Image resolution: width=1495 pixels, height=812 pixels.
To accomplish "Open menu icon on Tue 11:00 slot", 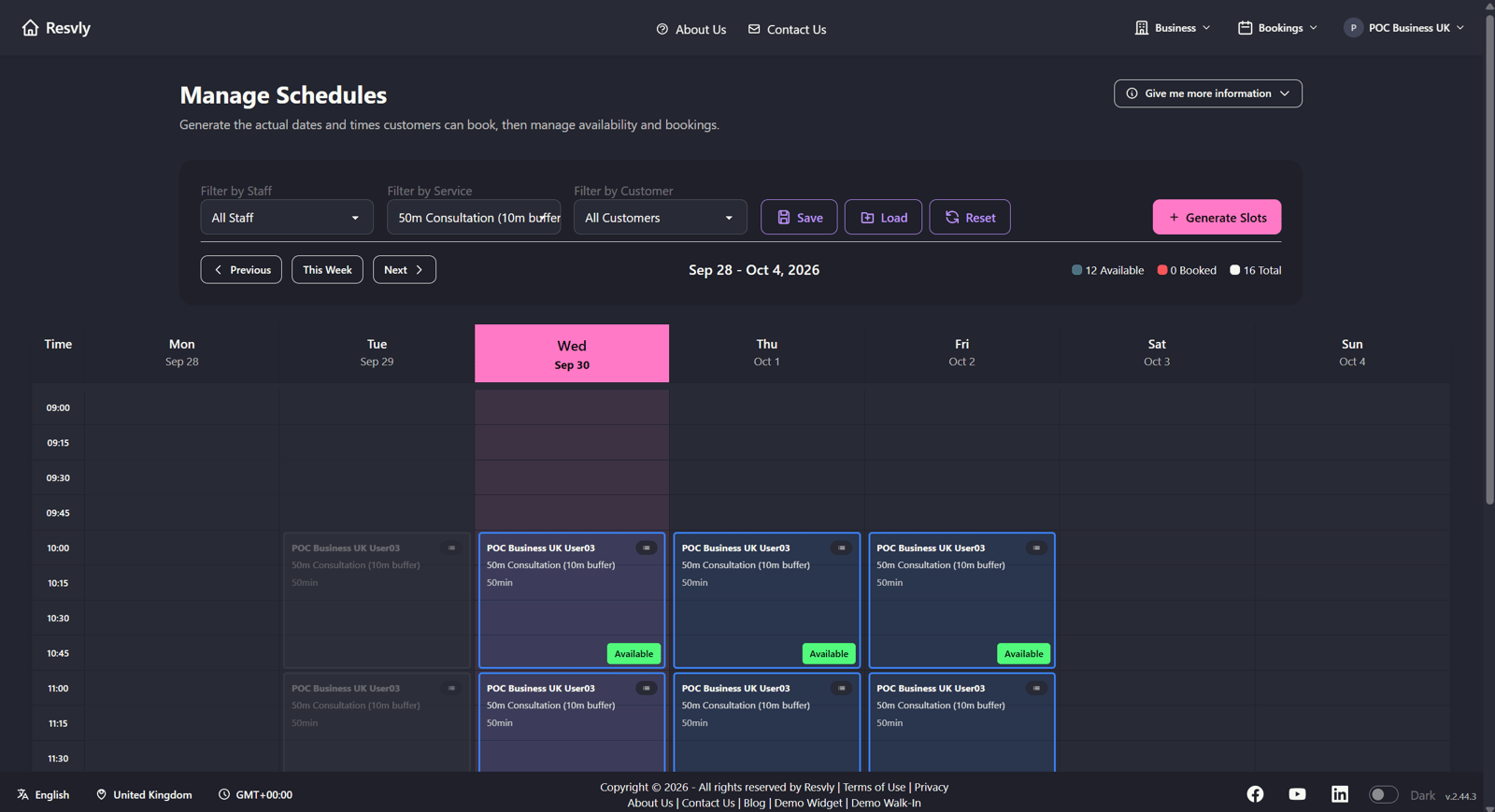I will 451,689.
